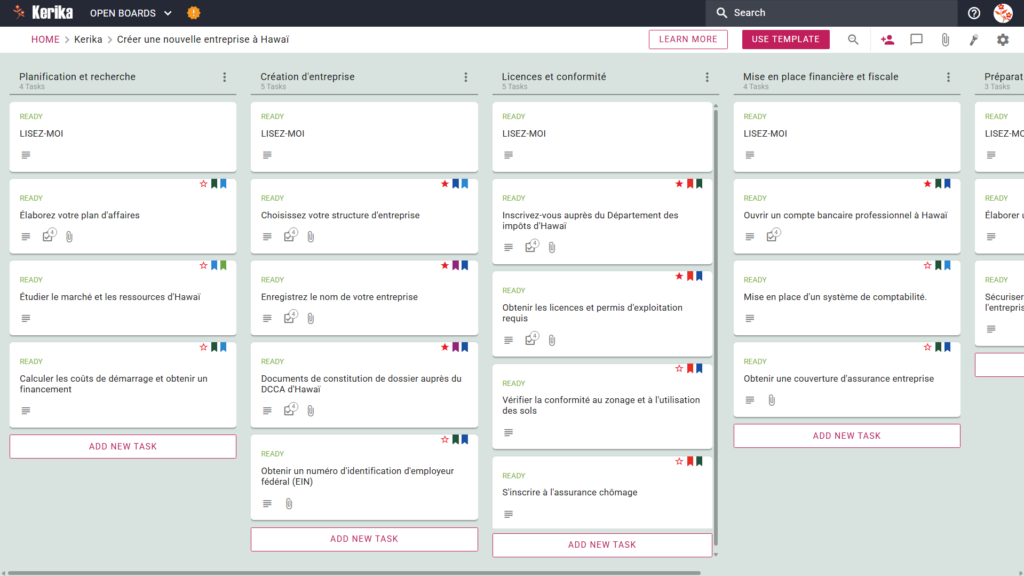Open card Obtenir les licences et permis
Viewport: 1024px width, 576px height.
pyautogui.click(x=602, y=314)
